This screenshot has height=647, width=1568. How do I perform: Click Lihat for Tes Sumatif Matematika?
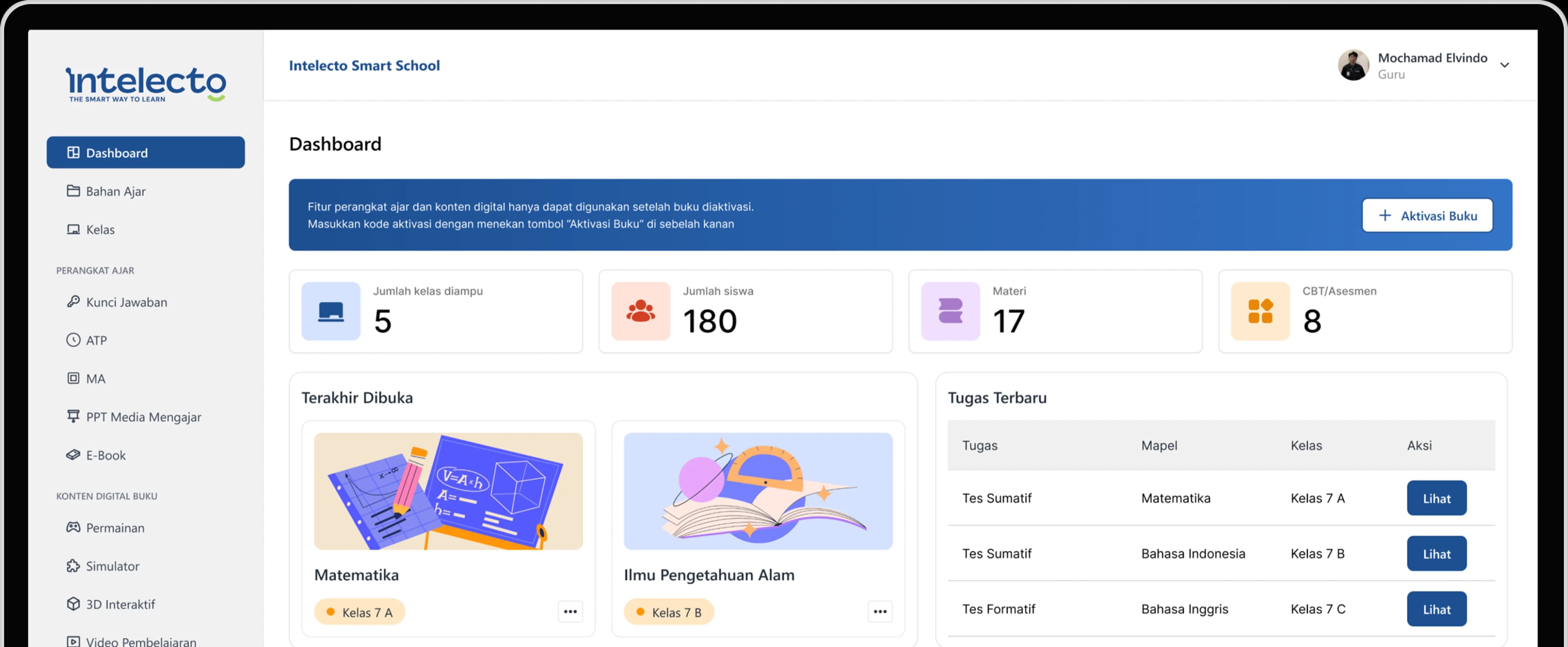[1437, 498]
